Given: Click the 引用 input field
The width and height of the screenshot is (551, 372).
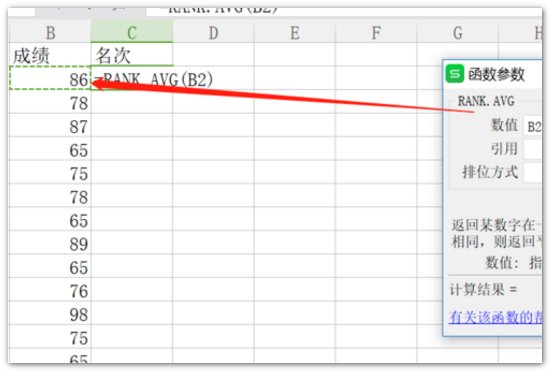Looking at the screenshot, I should tap(533, 149).
